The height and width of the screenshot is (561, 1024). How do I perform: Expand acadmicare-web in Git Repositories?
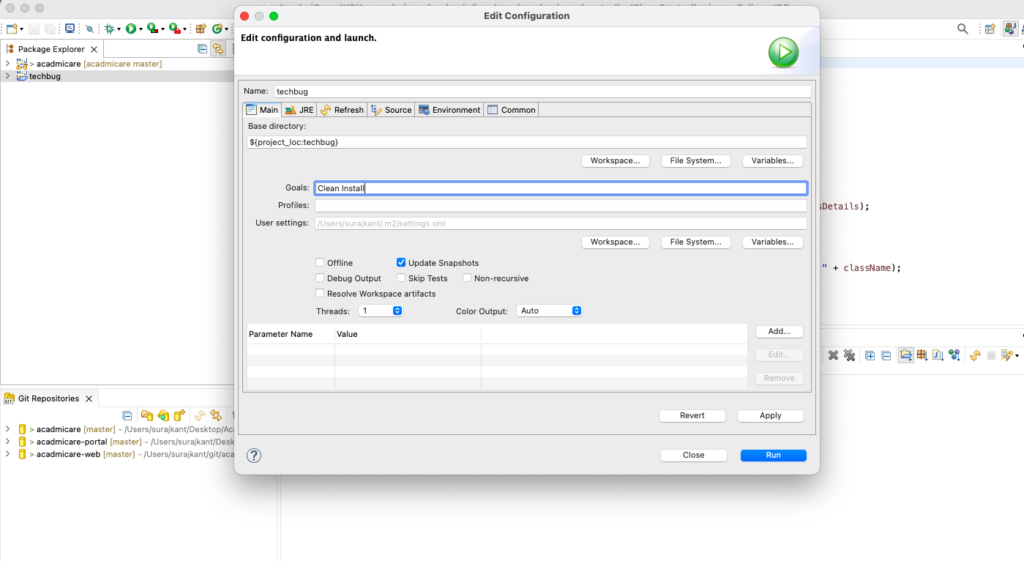pyautogui.click(x=7, y=455)
